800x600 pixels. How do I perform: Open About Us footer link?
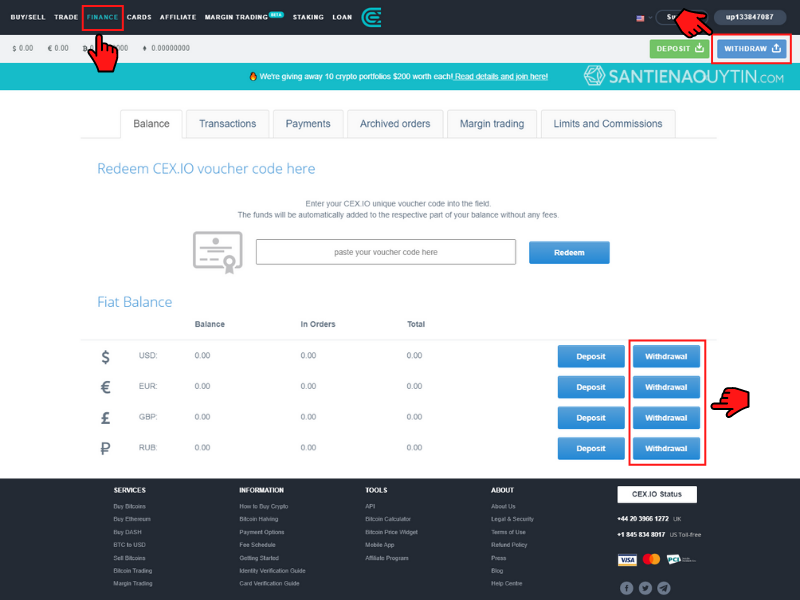click(504, 507)
